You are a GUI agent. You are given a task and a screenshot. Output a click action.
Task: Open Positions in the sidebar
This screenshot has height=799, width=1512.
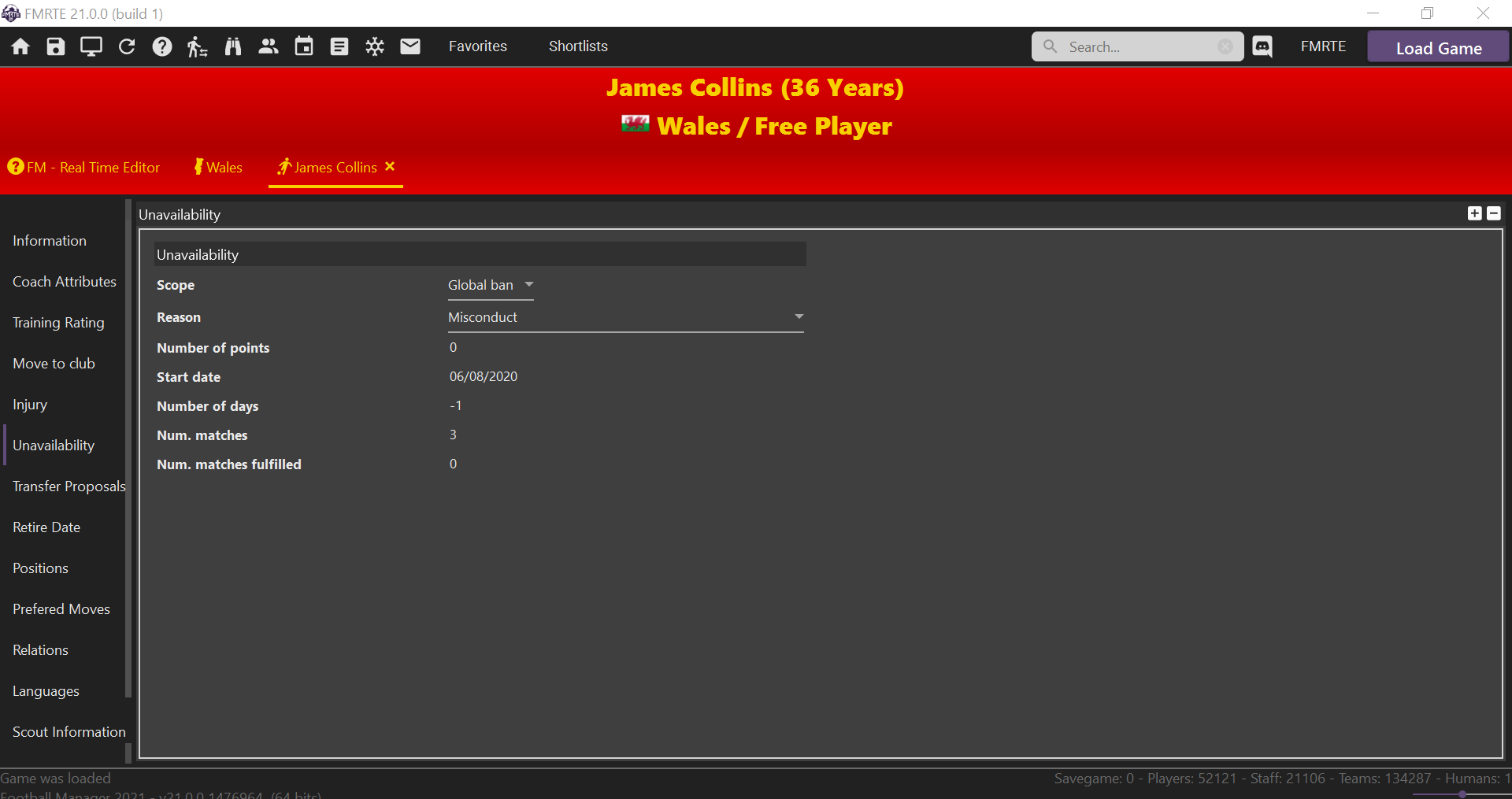(40, 568)
